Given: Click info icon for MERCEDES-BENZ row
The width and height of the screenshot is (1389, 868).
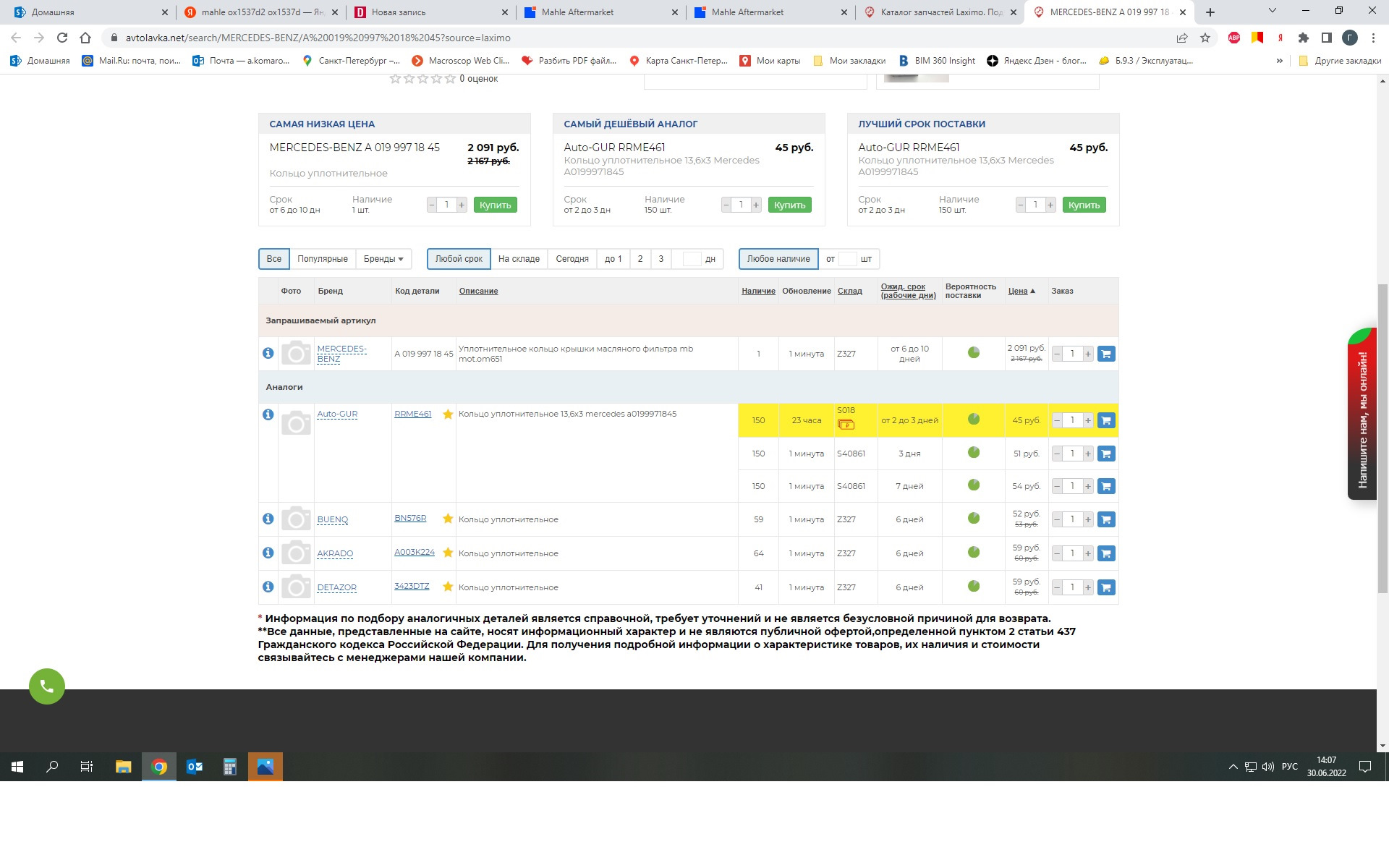Looking at the screenshot, I should (x=268, y=353).
